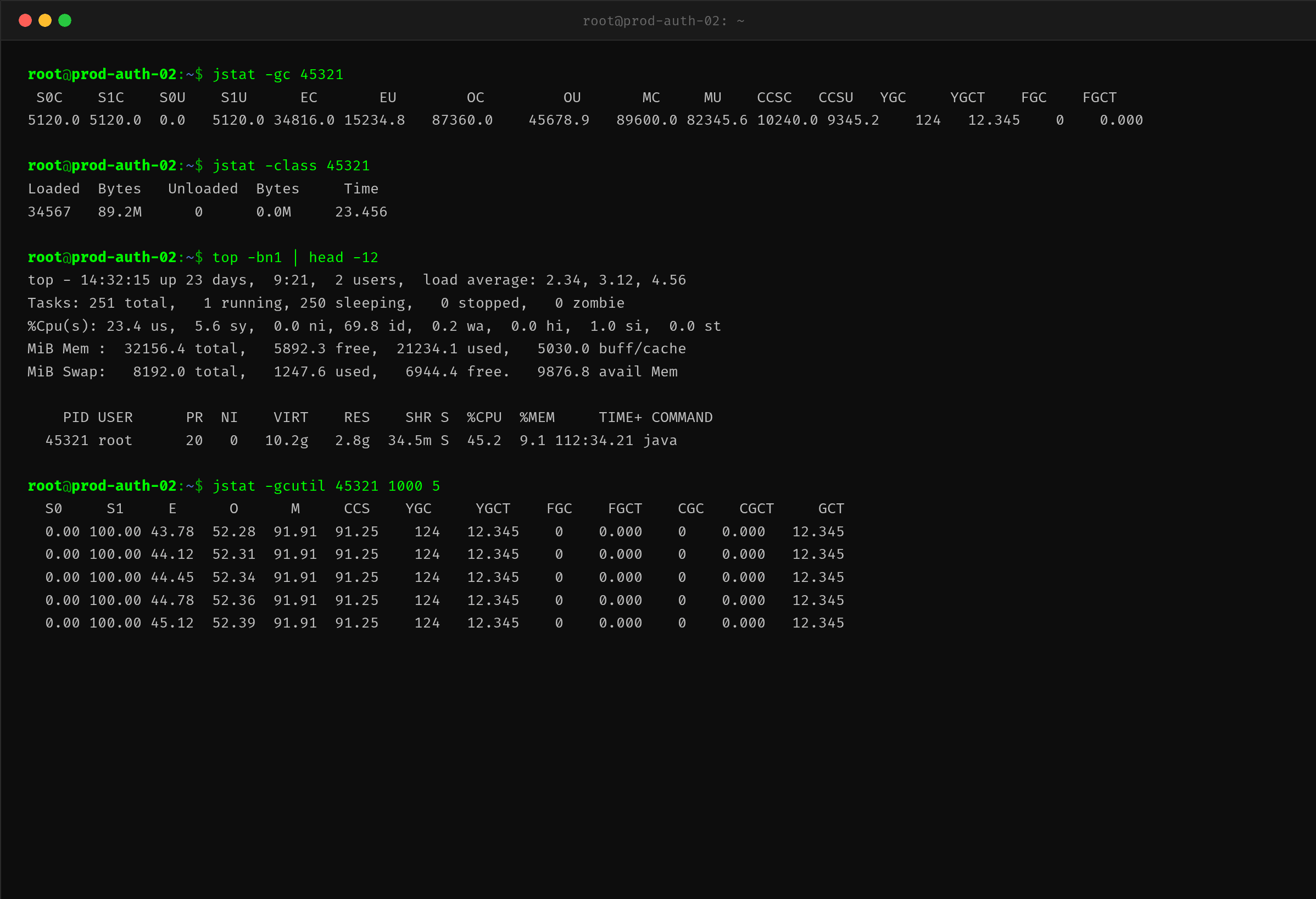Select the CCSU column header
Viewport: 1316px width, 899px height.
836,97
